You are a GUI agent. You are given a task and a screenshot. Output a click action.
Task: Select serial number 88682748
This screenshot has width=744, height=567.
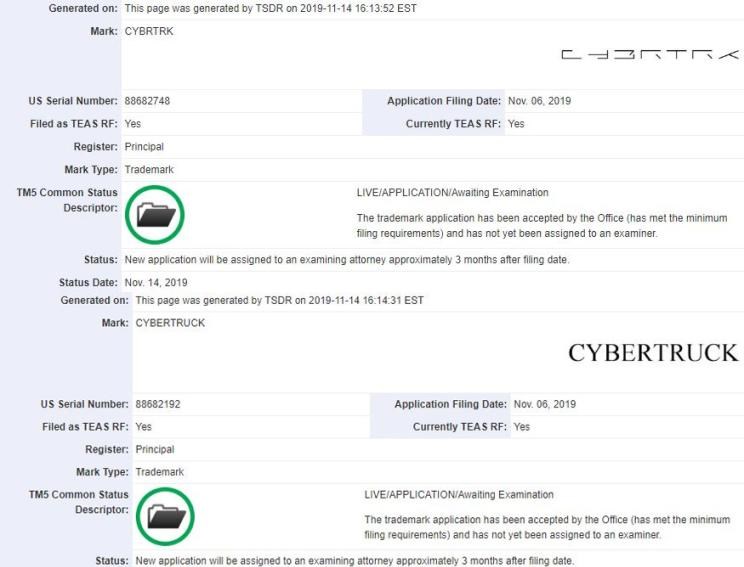point(147,101)
